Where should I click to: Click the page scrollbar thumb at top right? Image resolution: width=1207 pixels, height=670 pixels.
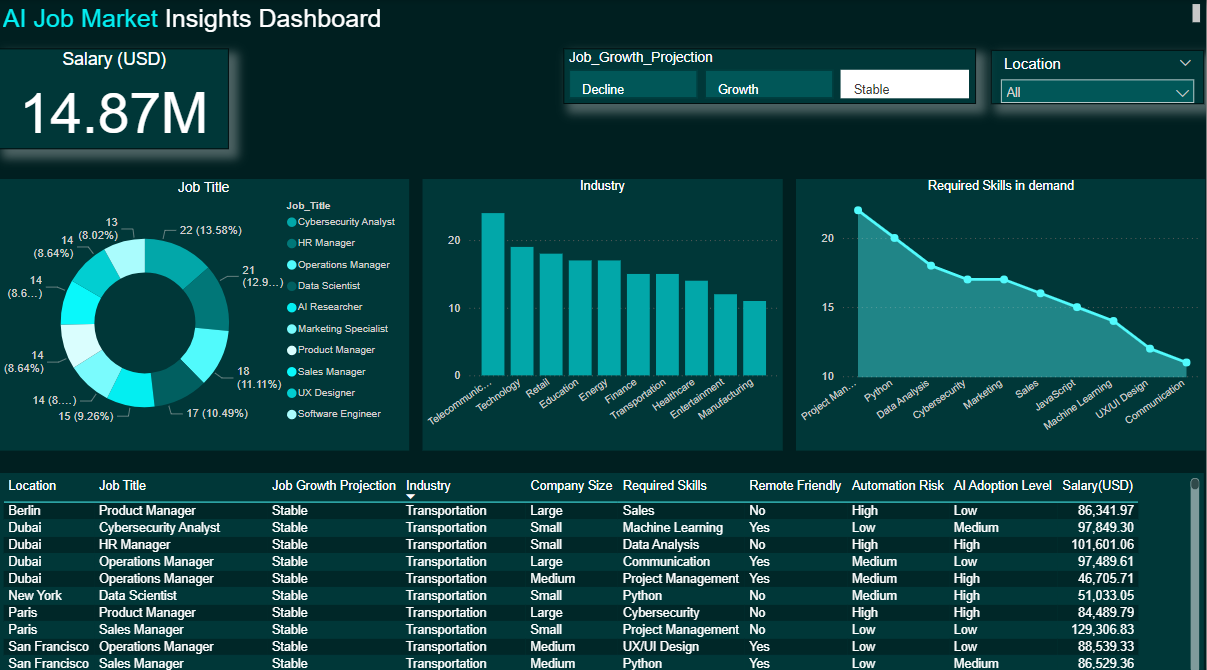pyautogui.click(x=1195, y=12)
